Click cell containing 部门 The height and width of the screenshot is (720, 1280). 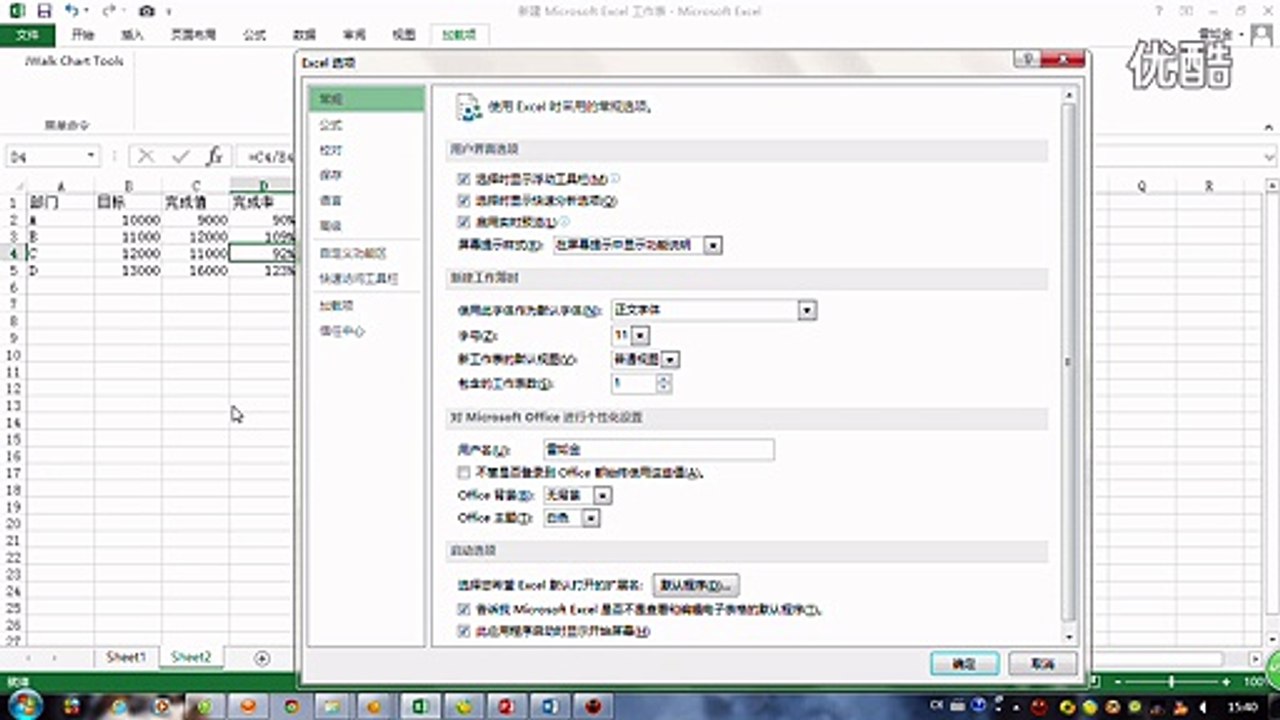(61, 202)
